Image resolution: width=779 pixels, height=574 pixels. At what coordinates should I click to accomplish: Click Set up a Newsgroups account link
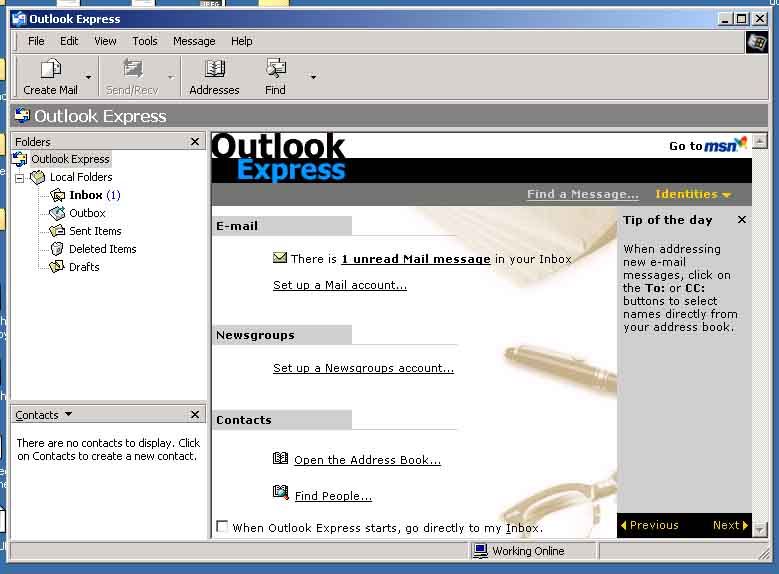(363, 368)
